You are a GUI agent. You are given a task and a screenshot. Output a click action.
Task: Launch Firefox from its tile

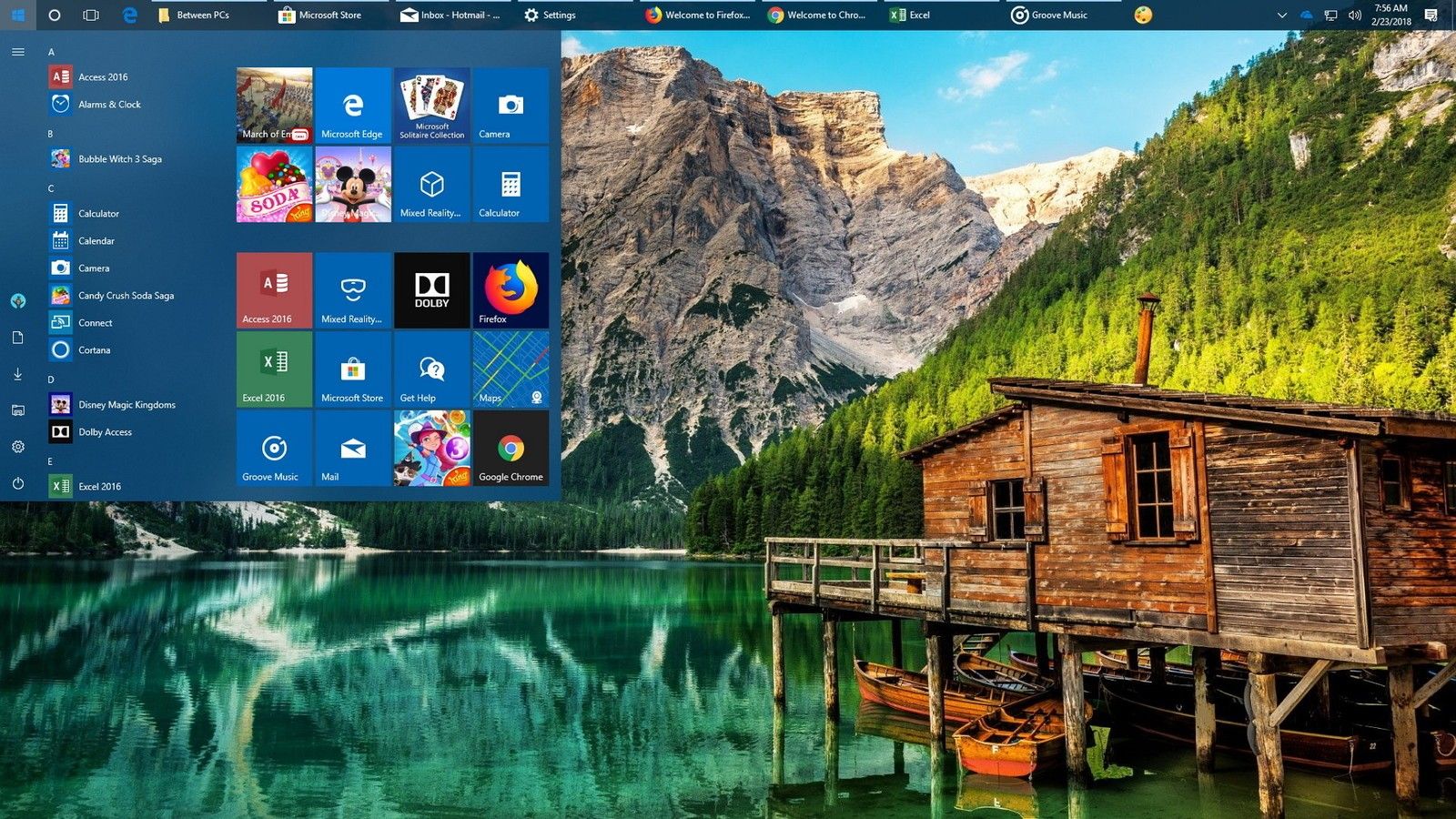[511, 290]
